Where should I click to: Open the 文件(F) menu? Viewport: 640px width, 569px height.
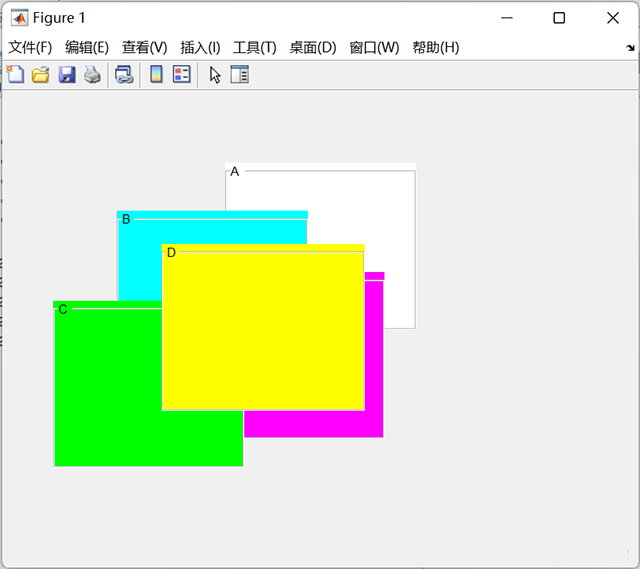click(x=30, y=47)
